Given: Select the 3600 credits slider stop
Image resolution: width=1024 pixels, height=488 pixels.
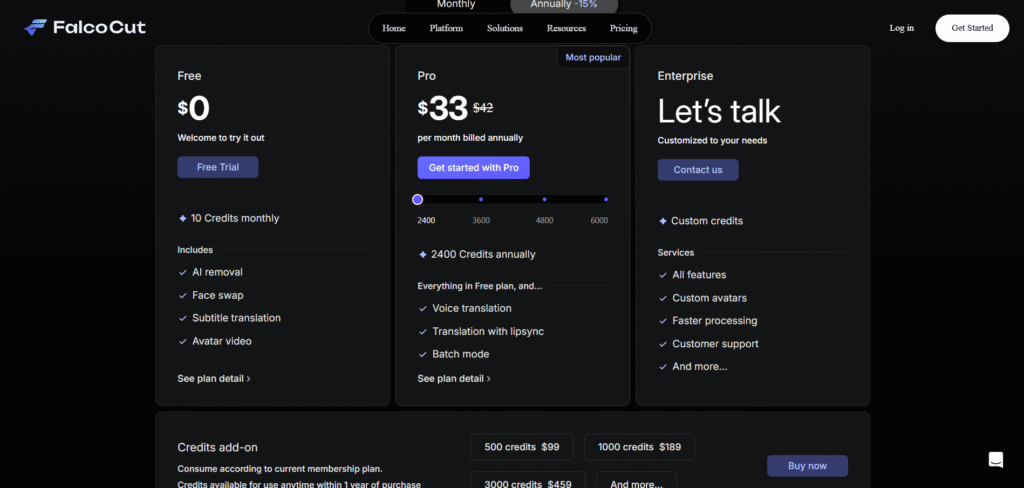Looking at the screenshot, I should 481,200.
